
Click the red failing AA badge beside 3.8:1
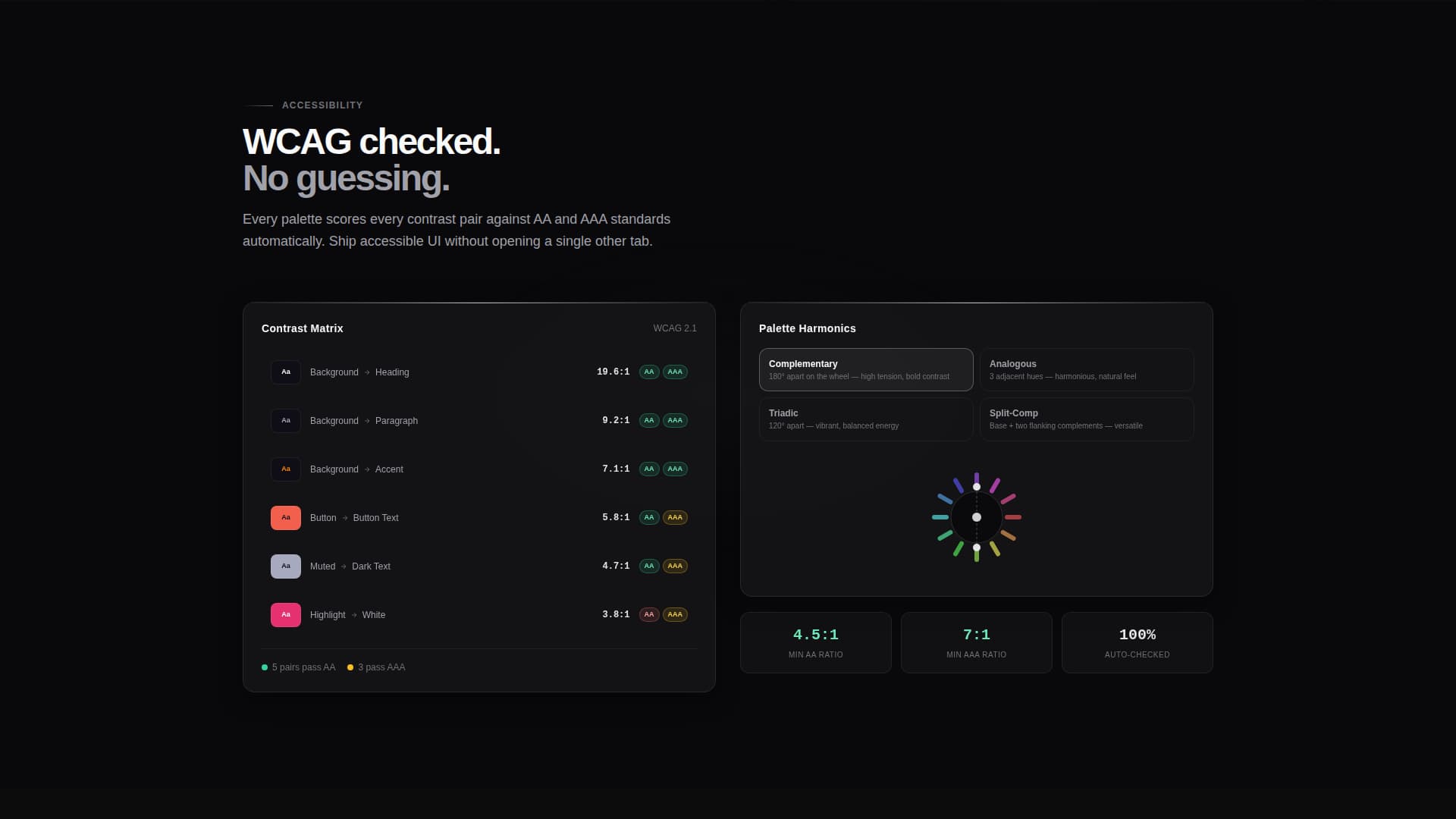[x=649, y=615]
